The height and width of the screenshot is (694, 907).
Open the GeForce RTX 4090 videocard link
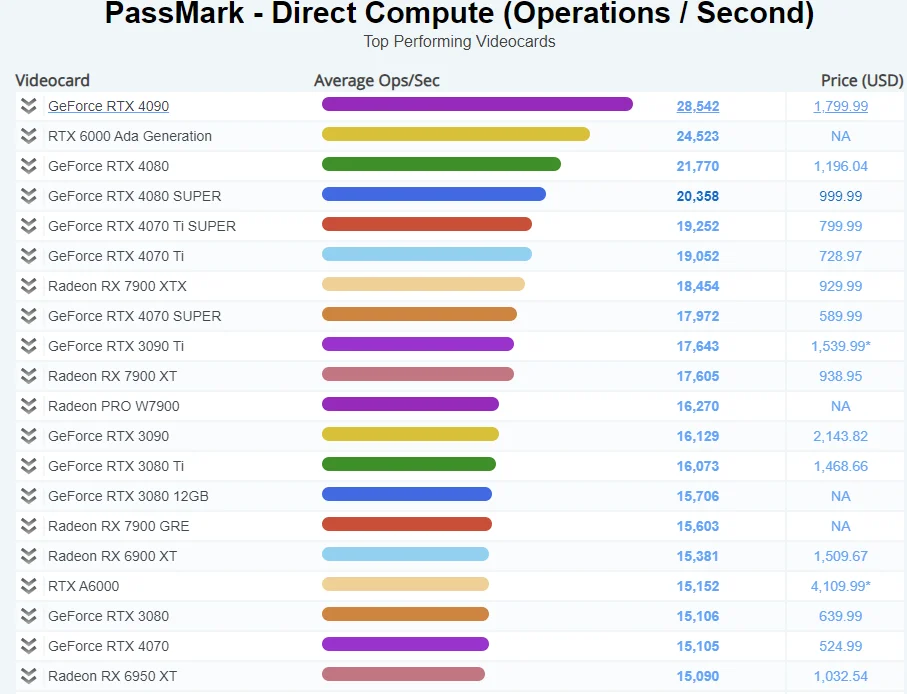108,106
